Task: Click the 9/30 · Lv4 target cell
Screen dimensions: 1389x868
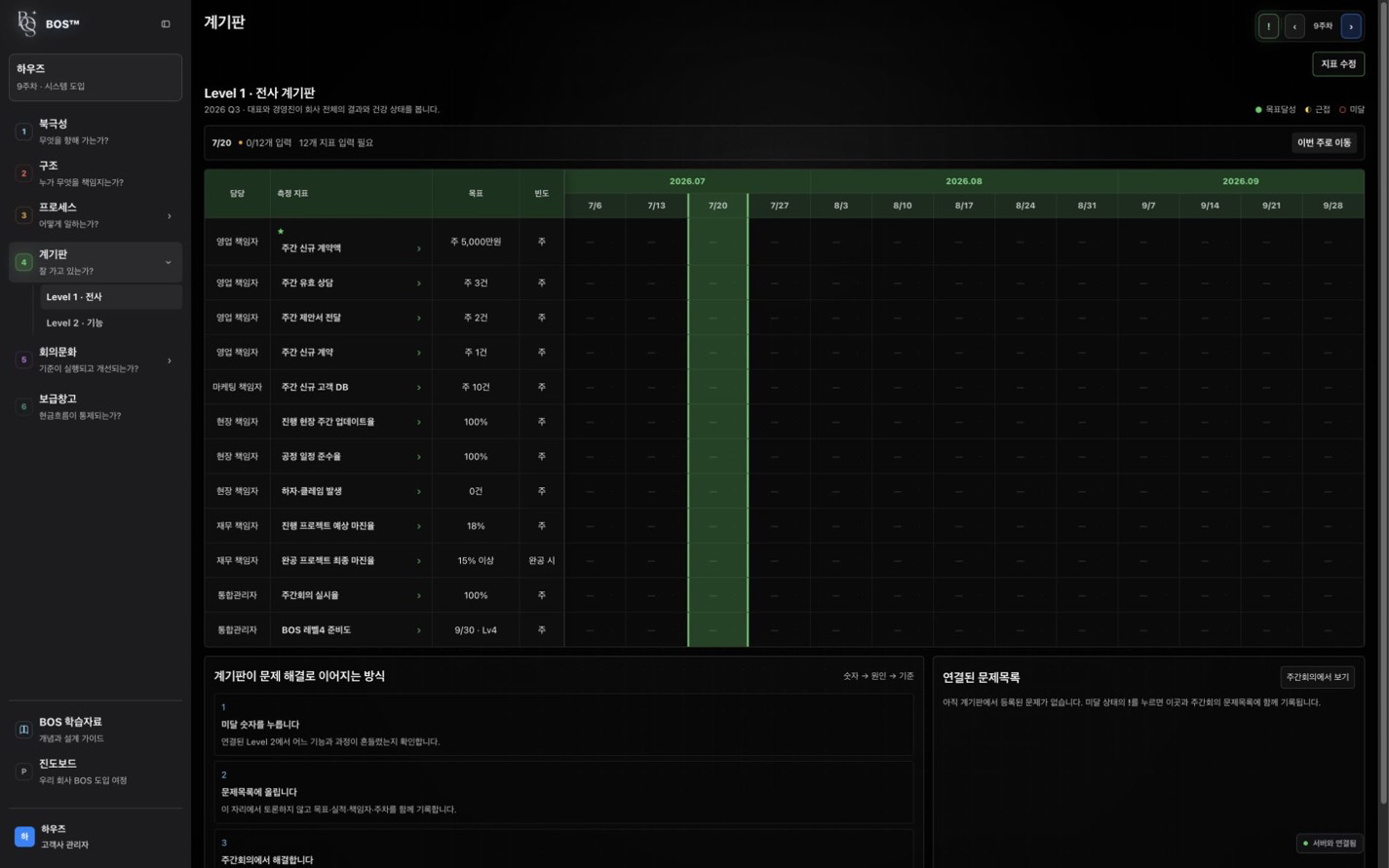Action: click(x=476, y=630)
